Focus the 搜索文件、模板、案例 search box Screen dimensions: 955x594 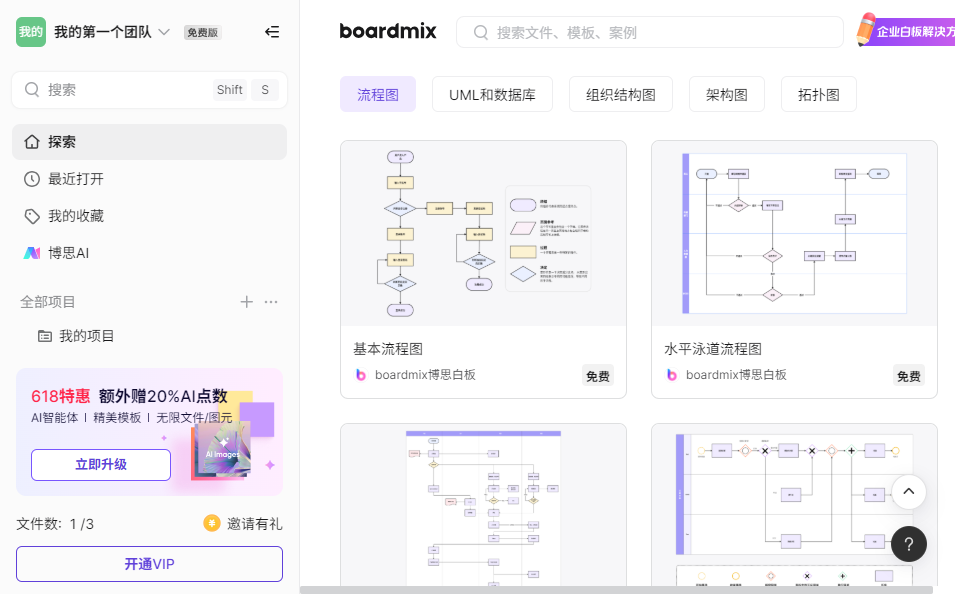(650, 32)
